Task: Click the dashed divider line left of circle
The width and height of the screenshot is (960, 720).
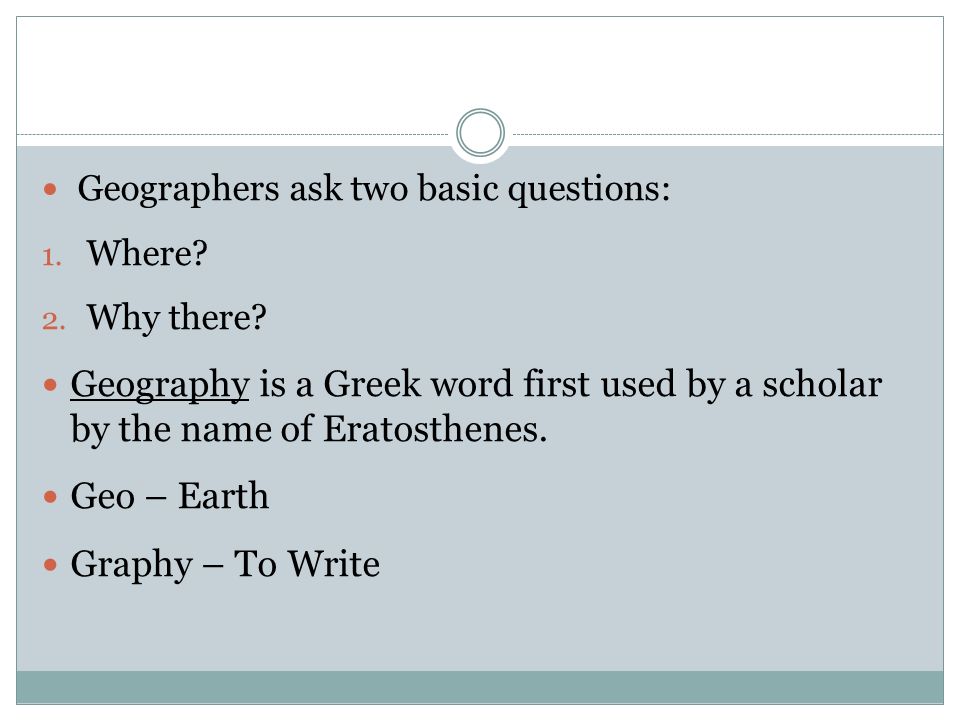Action: coord(233,134)
